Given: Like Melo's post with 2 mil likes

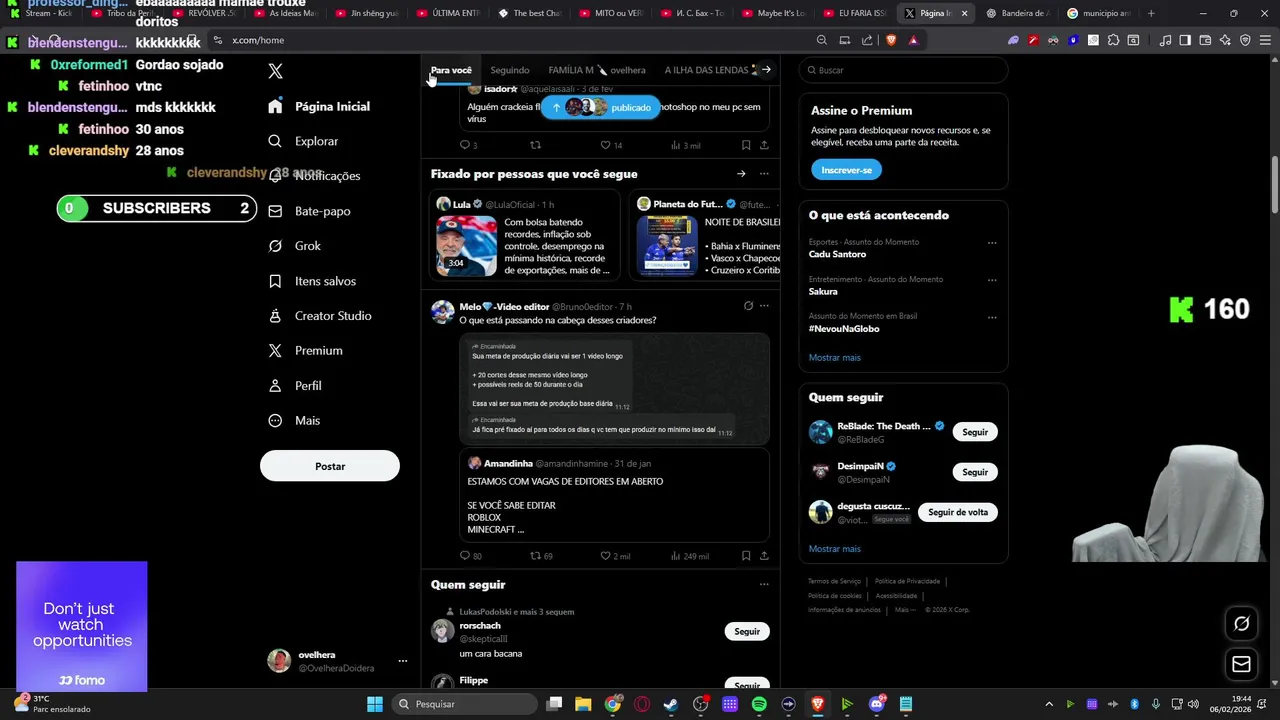Looking at the screenshot, I should pyautogui.click(x=615, y=556).
